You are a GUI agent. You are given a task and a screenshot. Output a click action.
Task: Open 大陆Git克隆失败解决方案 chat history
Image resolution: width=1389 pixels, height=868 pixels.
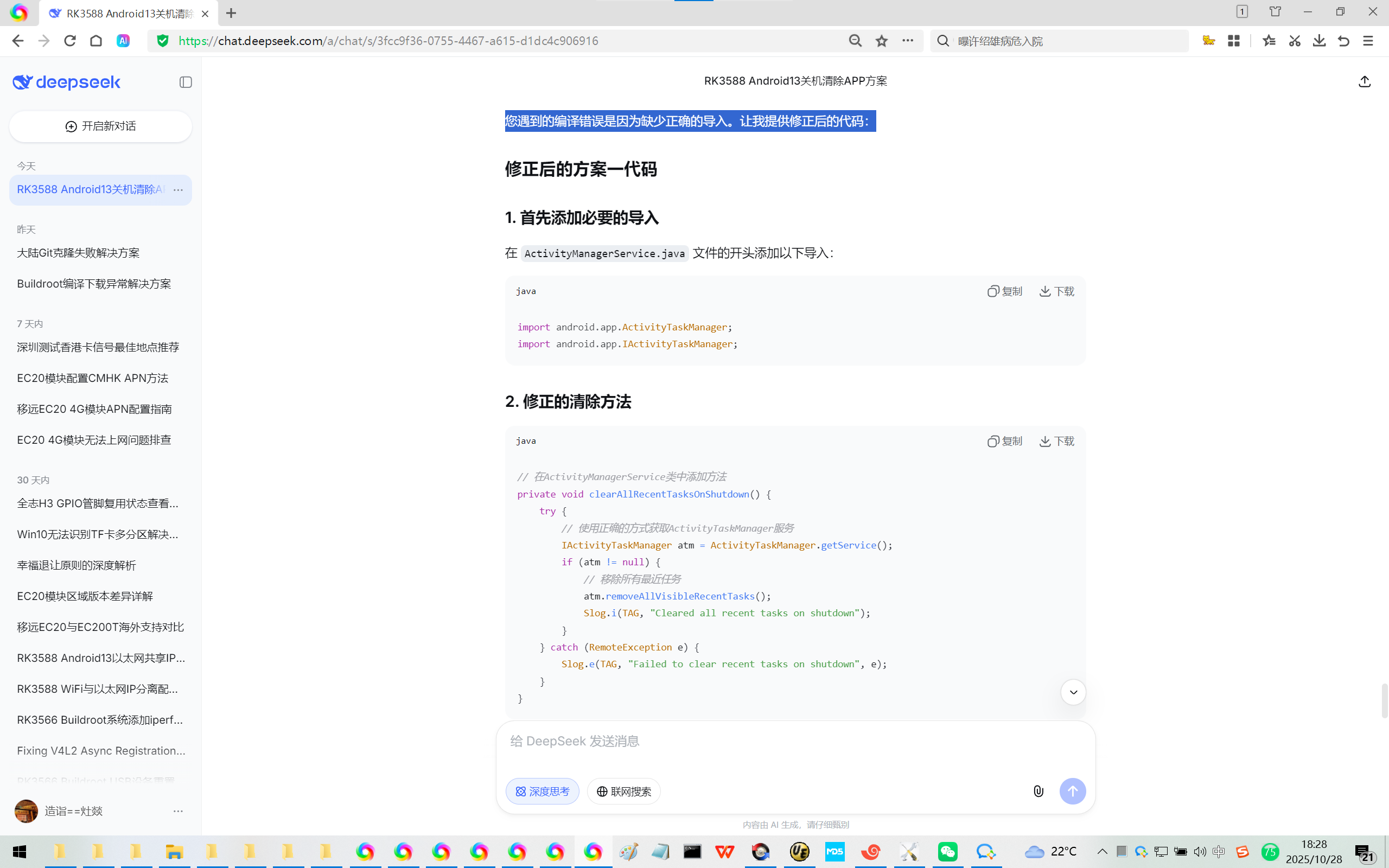pyautogui.click(x=78, y=253)
